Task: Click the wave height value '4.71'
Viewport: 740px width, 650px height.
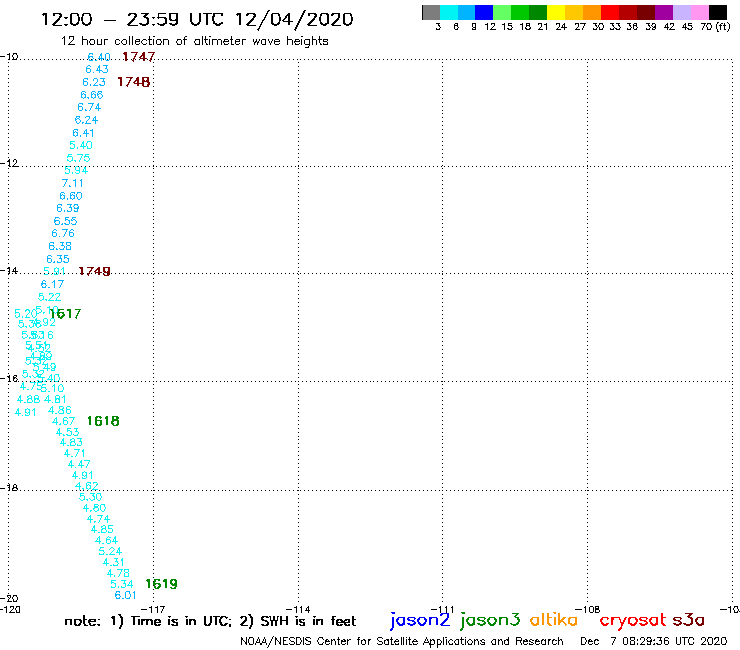Action: point(75,453)
